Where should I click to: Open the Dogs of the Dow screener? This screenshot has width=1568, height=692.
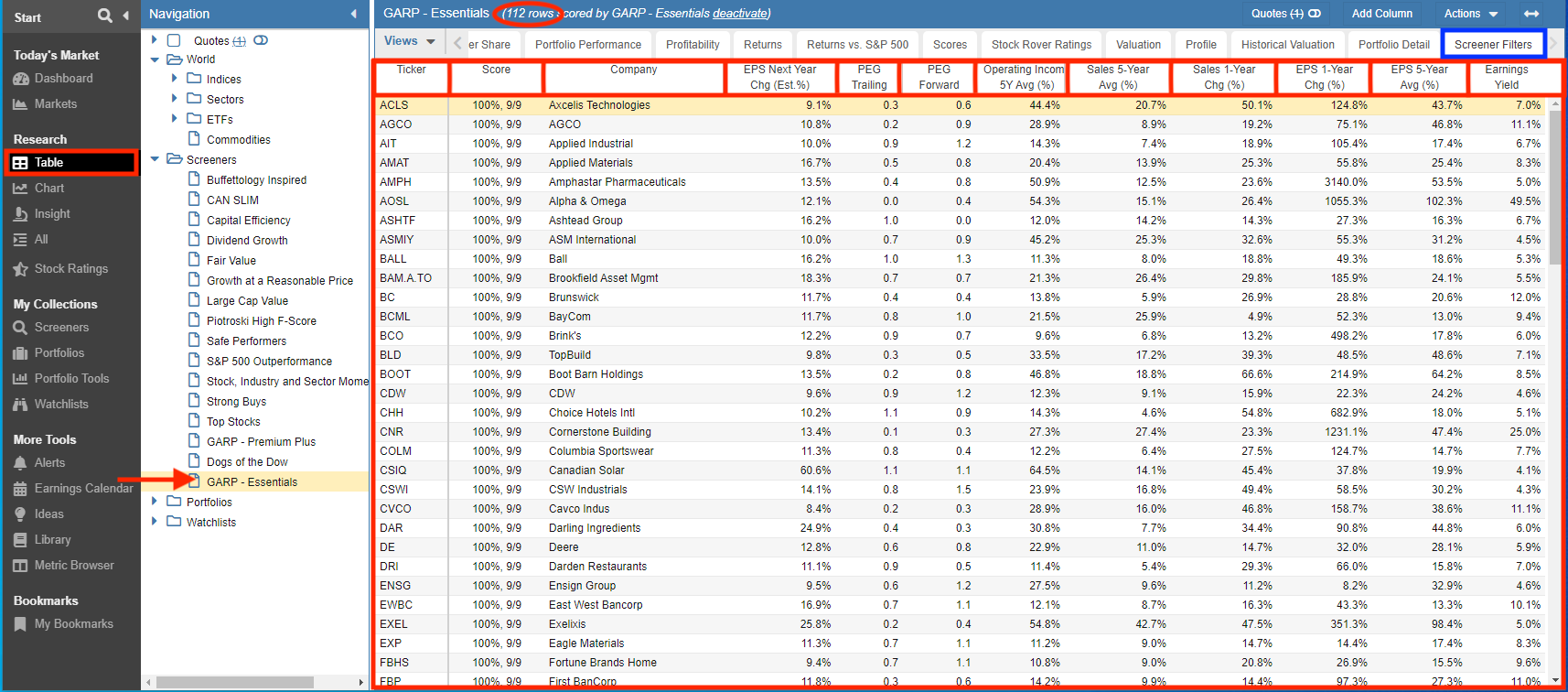coord(247,462)
